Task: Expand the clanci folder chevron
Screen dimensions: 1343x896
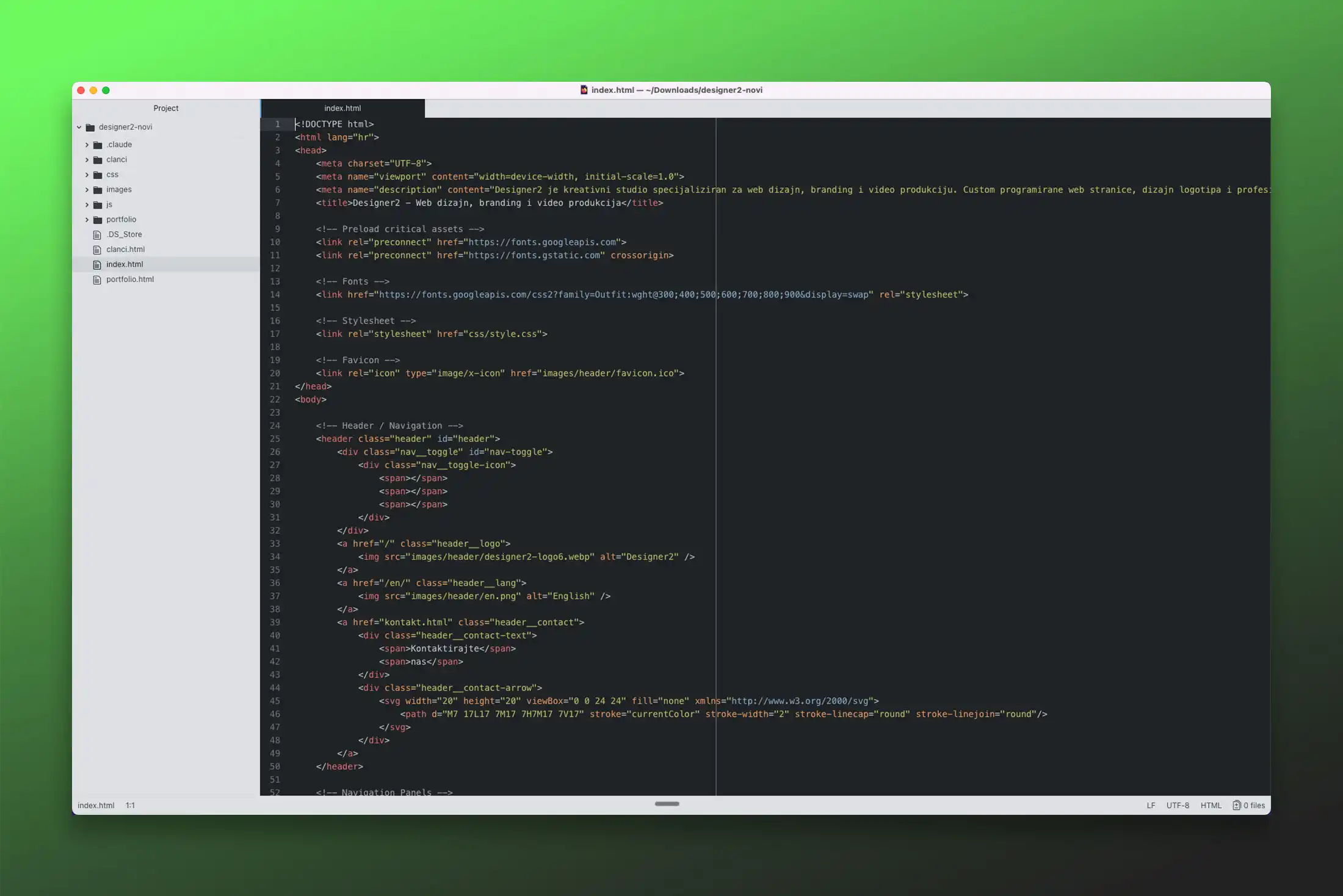Action: [87, 160]
